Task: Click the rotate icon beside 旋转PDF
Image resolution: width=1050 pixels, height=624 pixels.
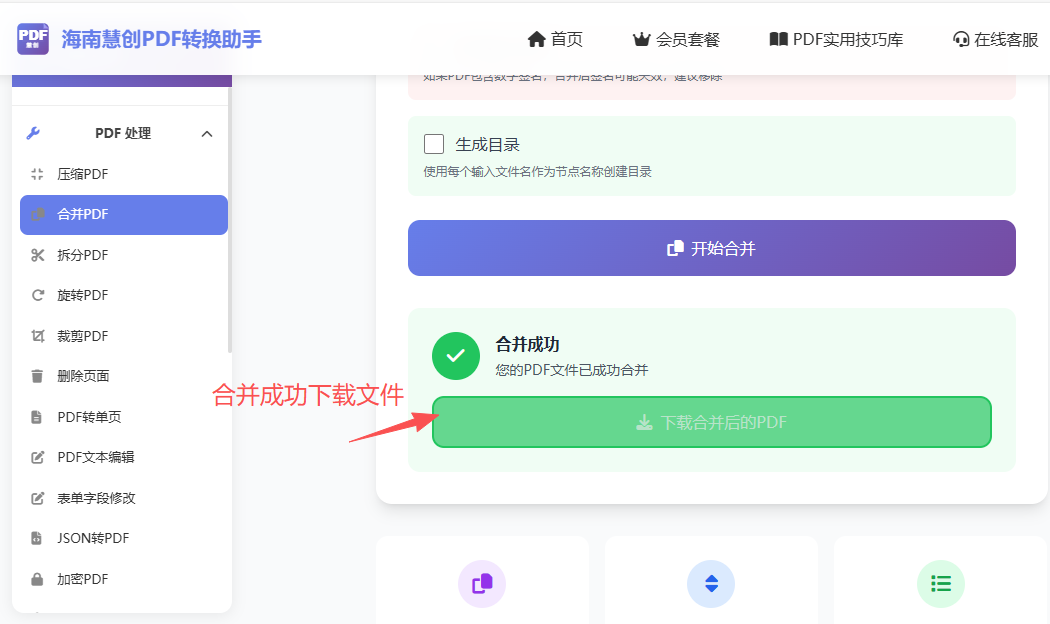Action: click(x=38, y=295)
